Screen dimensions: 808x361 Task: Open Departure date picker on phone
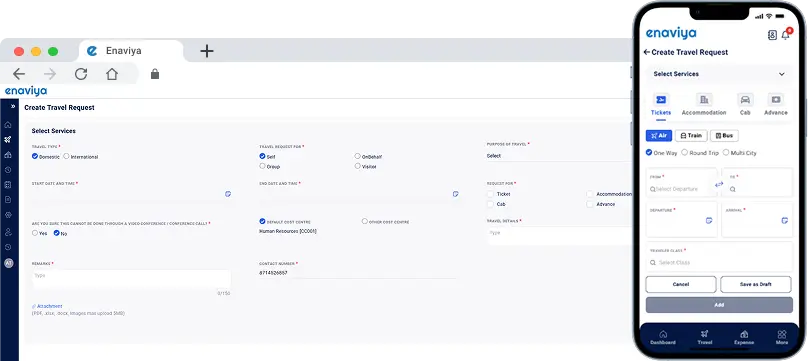click(709, 220)
